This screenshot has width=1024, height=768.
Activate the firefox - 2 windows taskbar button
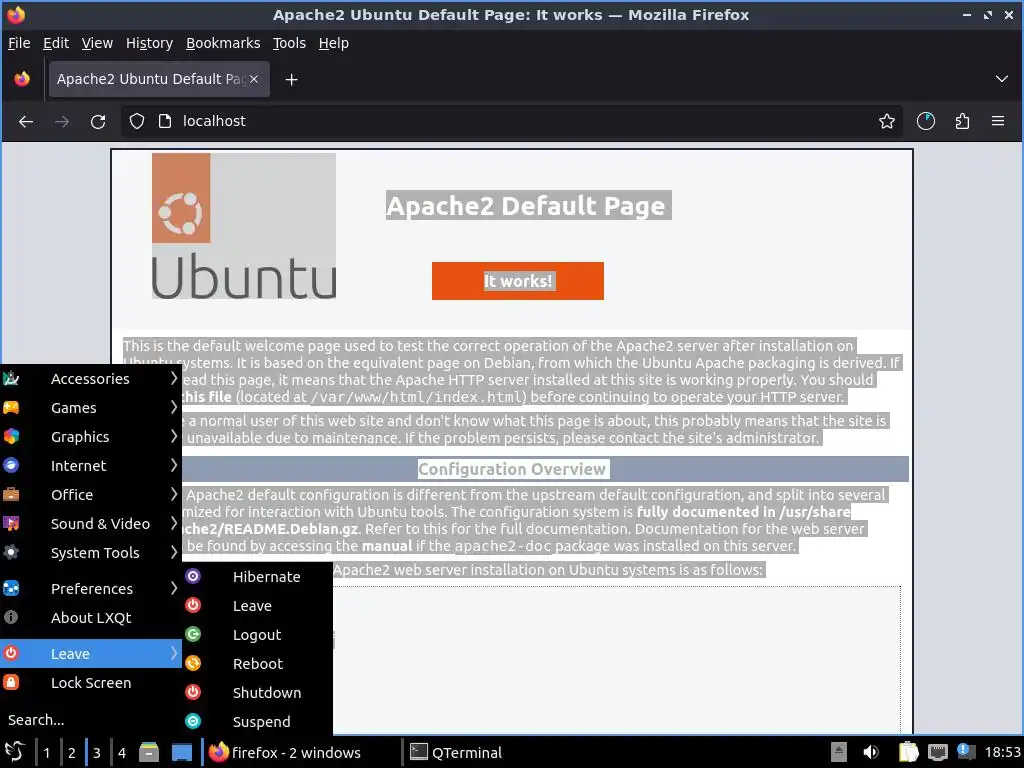point(300,752)
